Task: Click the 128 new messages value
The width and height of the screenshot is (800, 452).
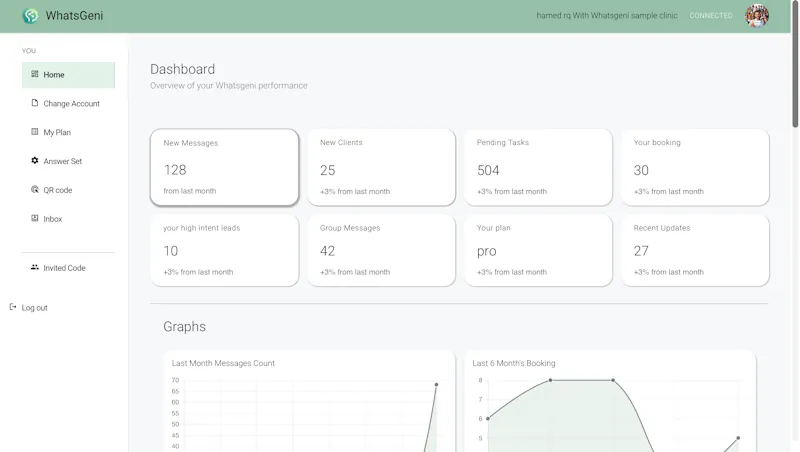Action: (175, 170)
